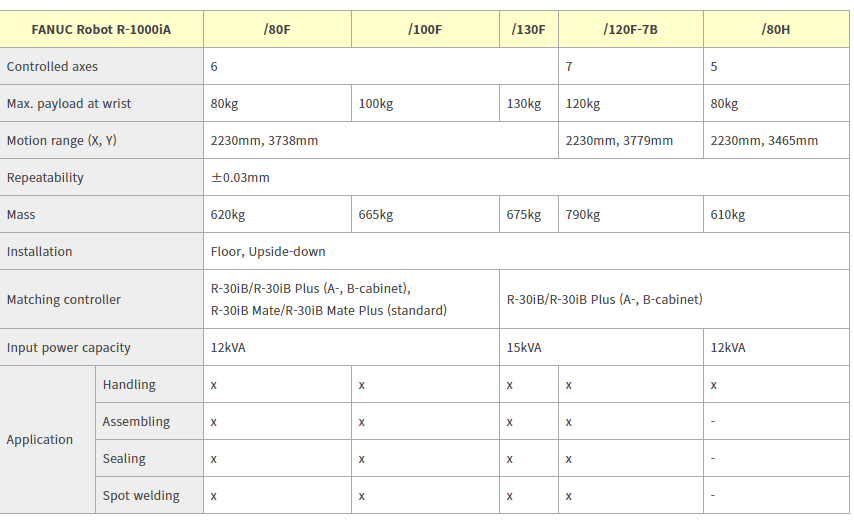Click the FANUC Robot R-1000iA header cell

point(101,29)
